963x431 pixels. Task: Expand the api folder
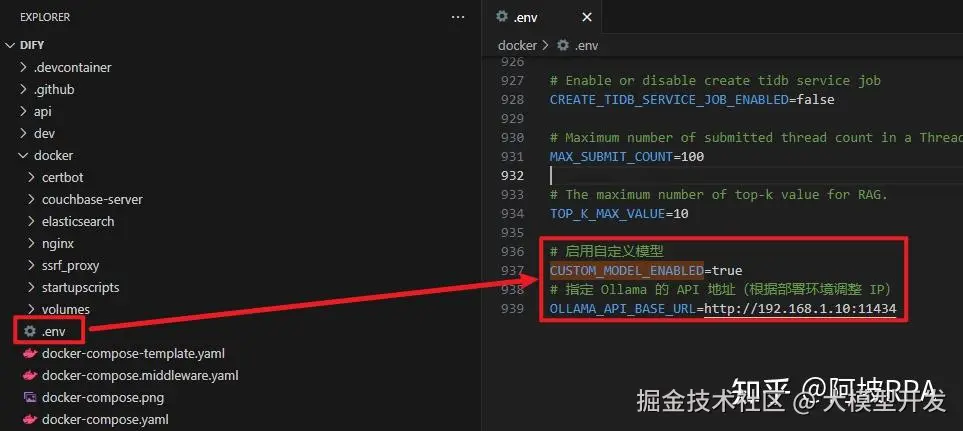pos(23,111)
